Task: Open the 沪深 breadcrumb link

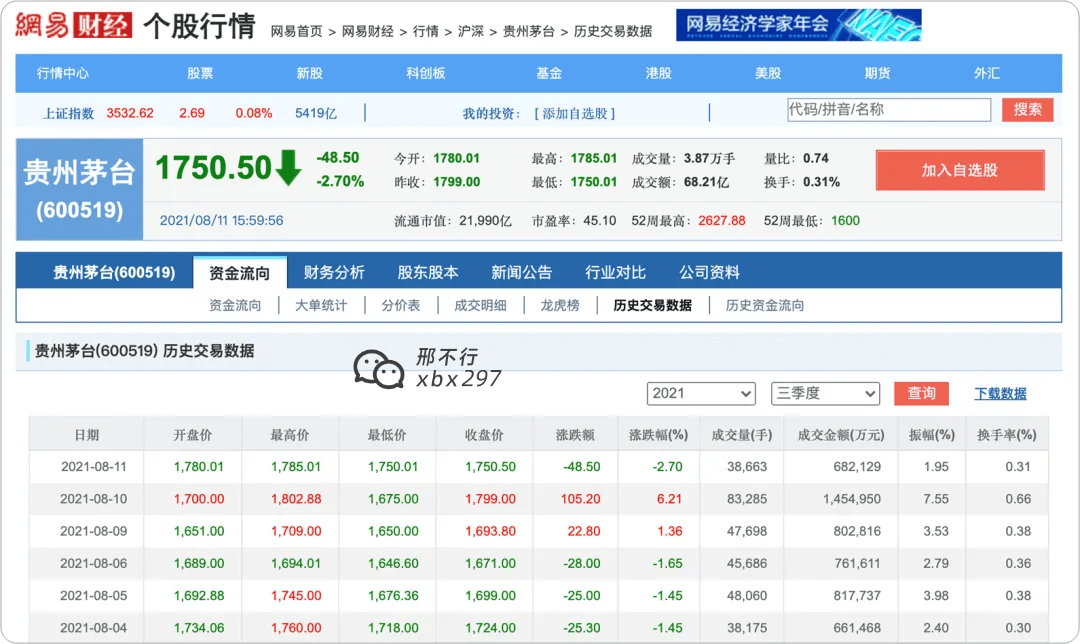Action: point(470,32)
